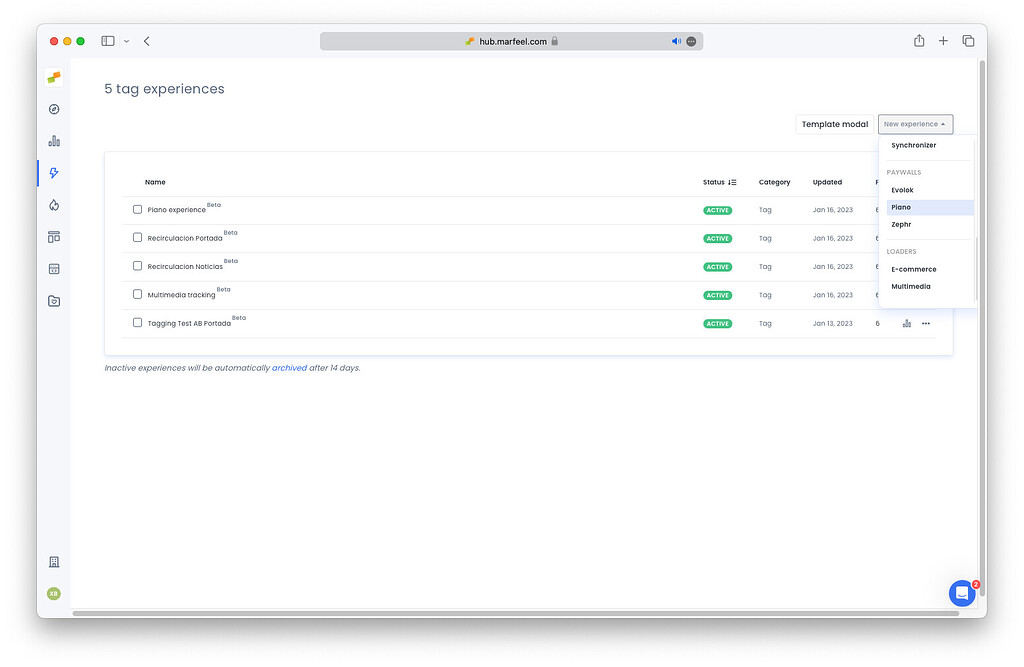
Task: Collapse the New experience dropdown
Action: (915, 124)
